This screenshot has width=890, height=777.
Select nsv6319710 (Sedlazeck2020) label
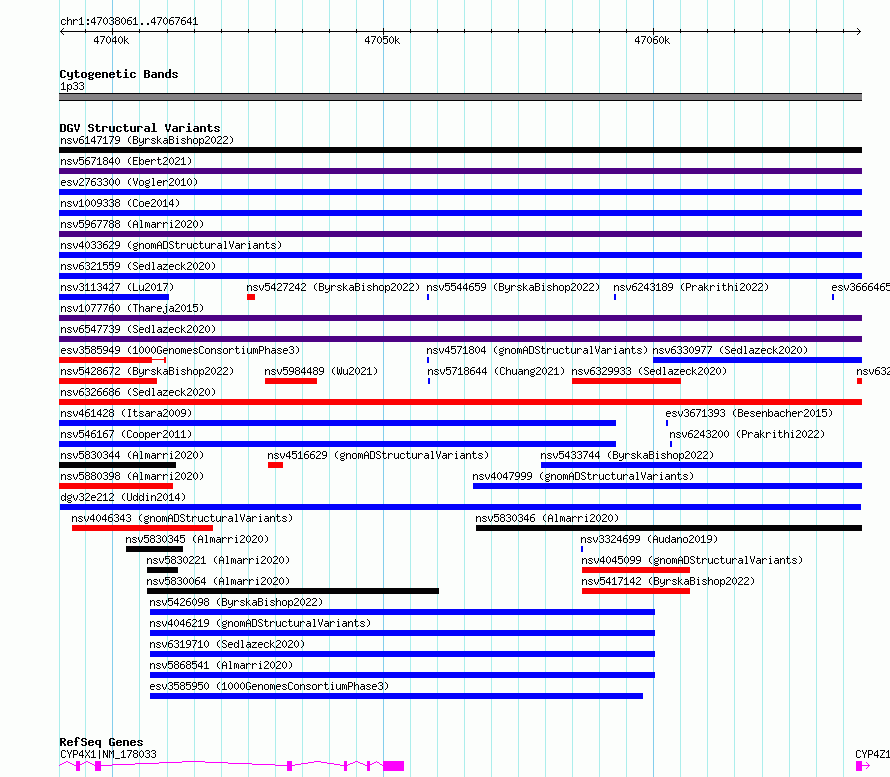point(227,644)
